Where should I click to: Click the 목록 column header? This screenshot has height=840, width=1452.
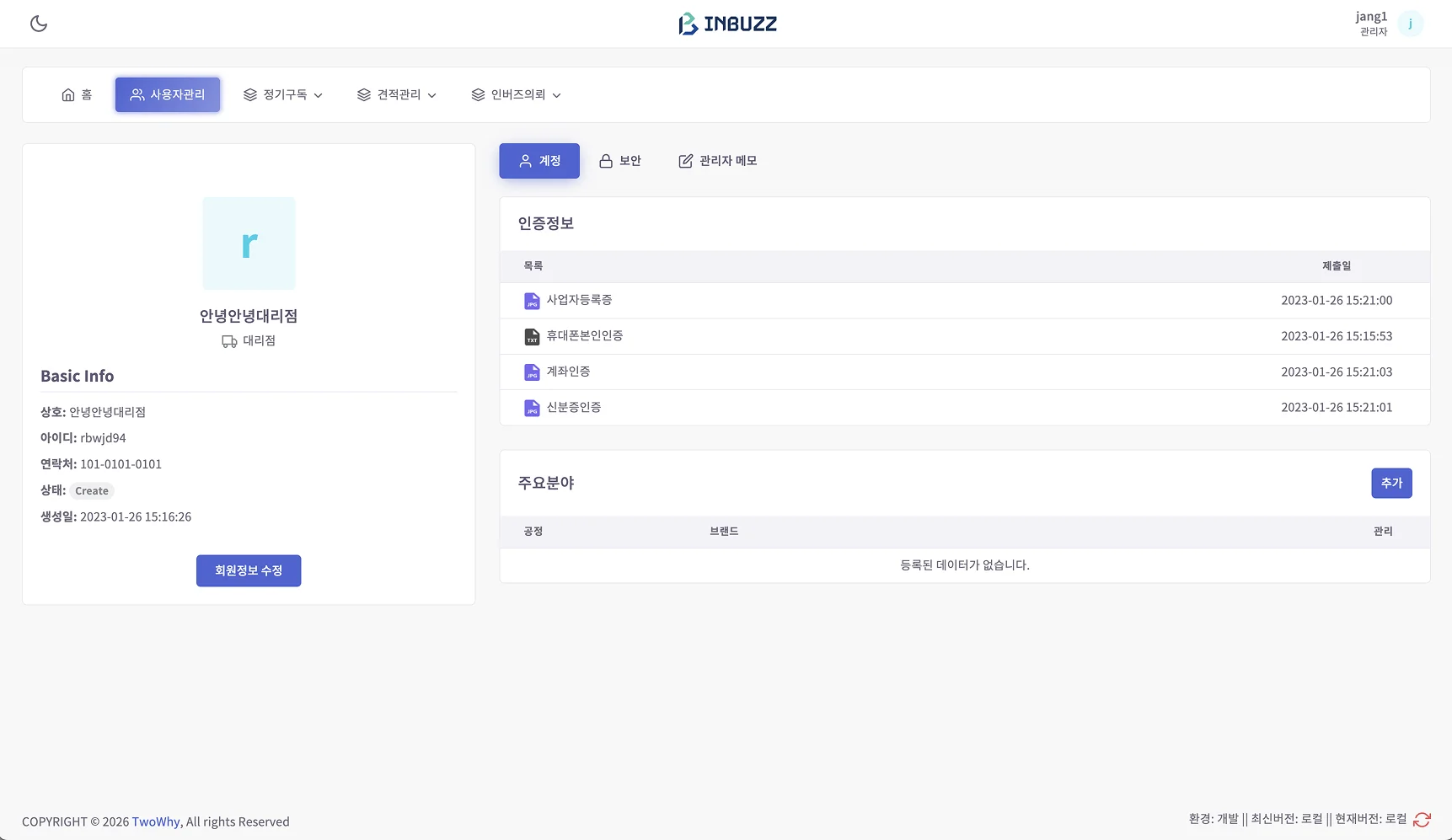coord(533,266)
